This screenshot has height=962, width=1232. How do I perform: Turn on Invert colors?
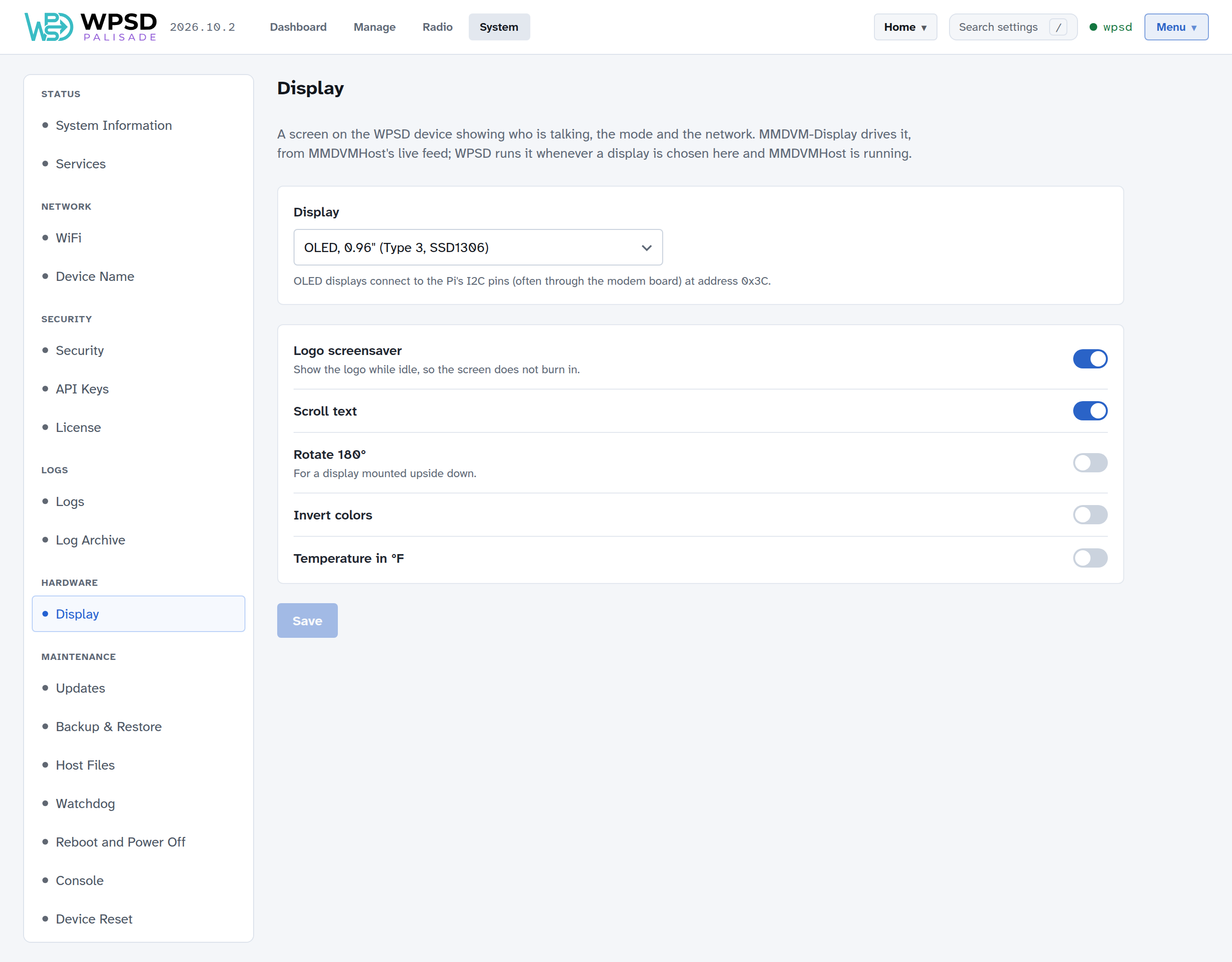[1090, 515]
